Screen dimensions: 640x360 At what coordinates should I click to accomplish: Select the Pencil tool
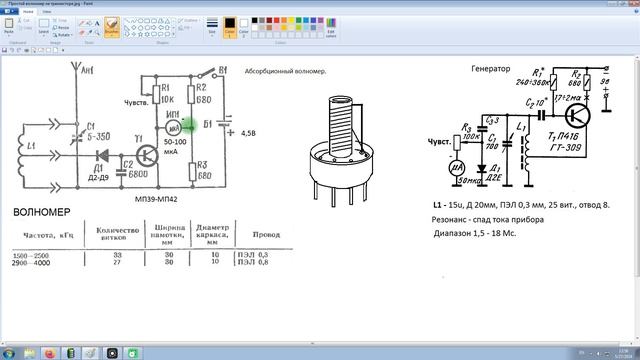(82, 23)
